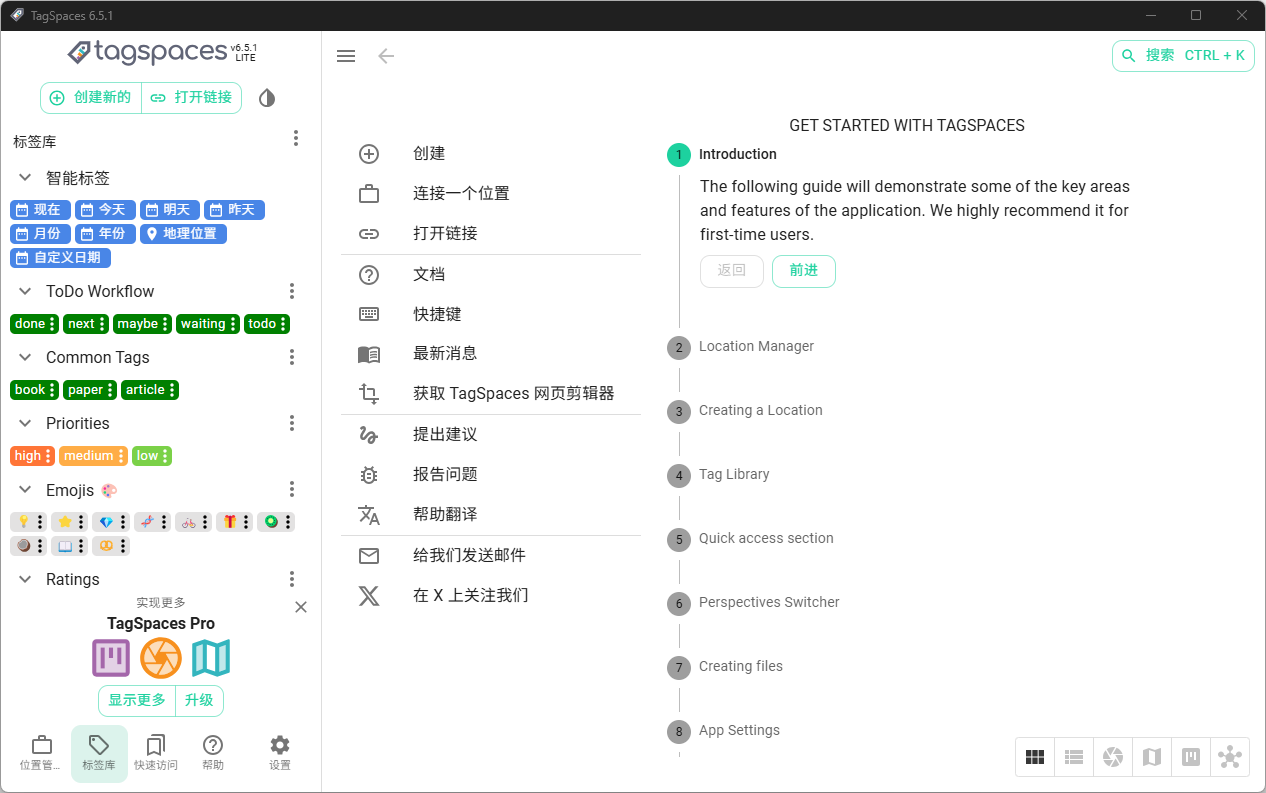
Task: Select 连接一个位置 menu entry
Action: click(491, 194)
